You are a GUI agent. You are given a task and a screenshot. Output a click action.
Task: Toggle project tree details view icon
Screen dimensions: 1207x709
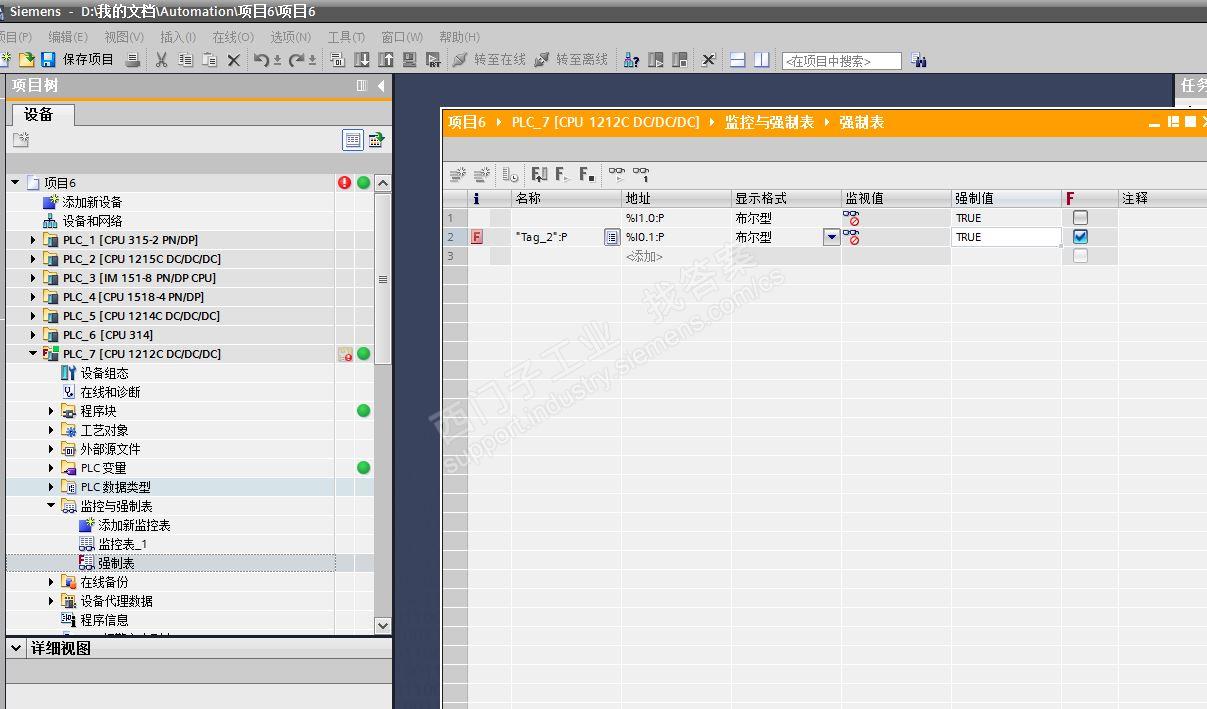click(352, 140)
